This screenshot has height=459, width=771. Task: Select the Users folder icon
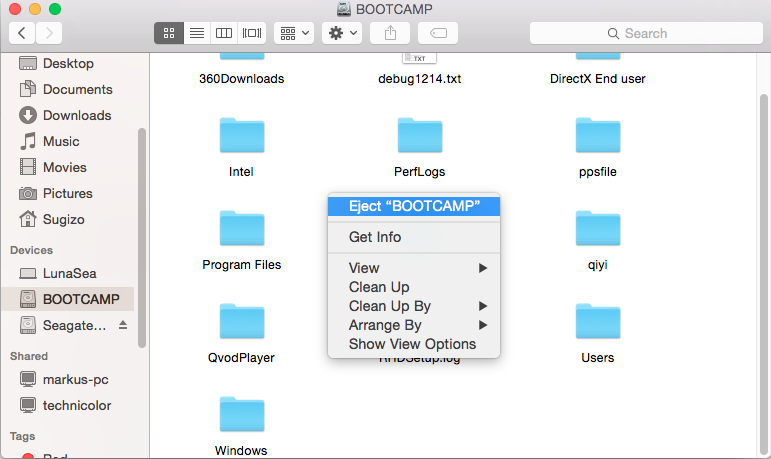coord(597,321)
